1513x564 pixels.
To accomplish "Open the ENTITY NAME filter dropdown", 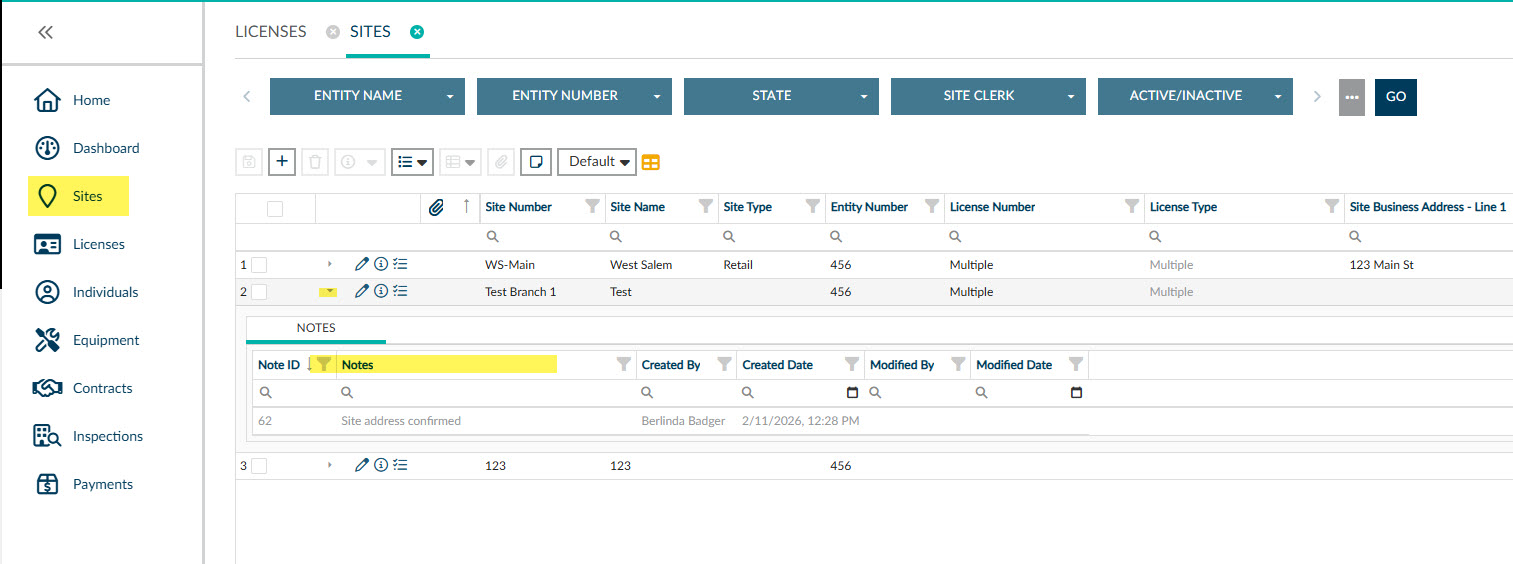I will [x=367, y=96].
